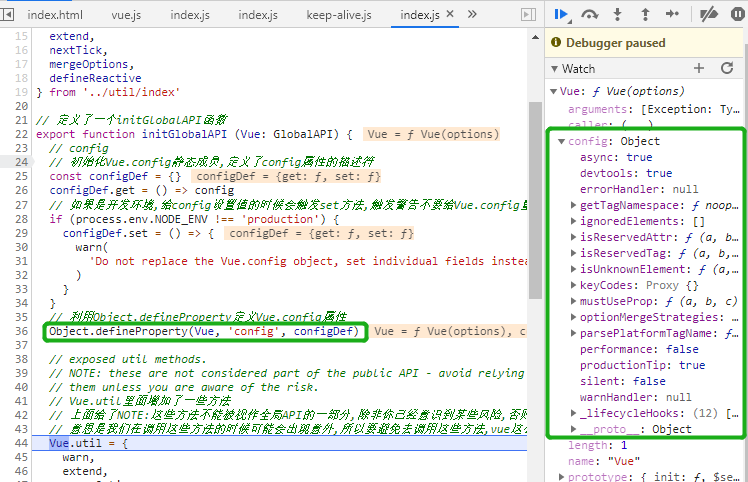Resume script execution
748x482 pixels.
[x=562, y=14]
